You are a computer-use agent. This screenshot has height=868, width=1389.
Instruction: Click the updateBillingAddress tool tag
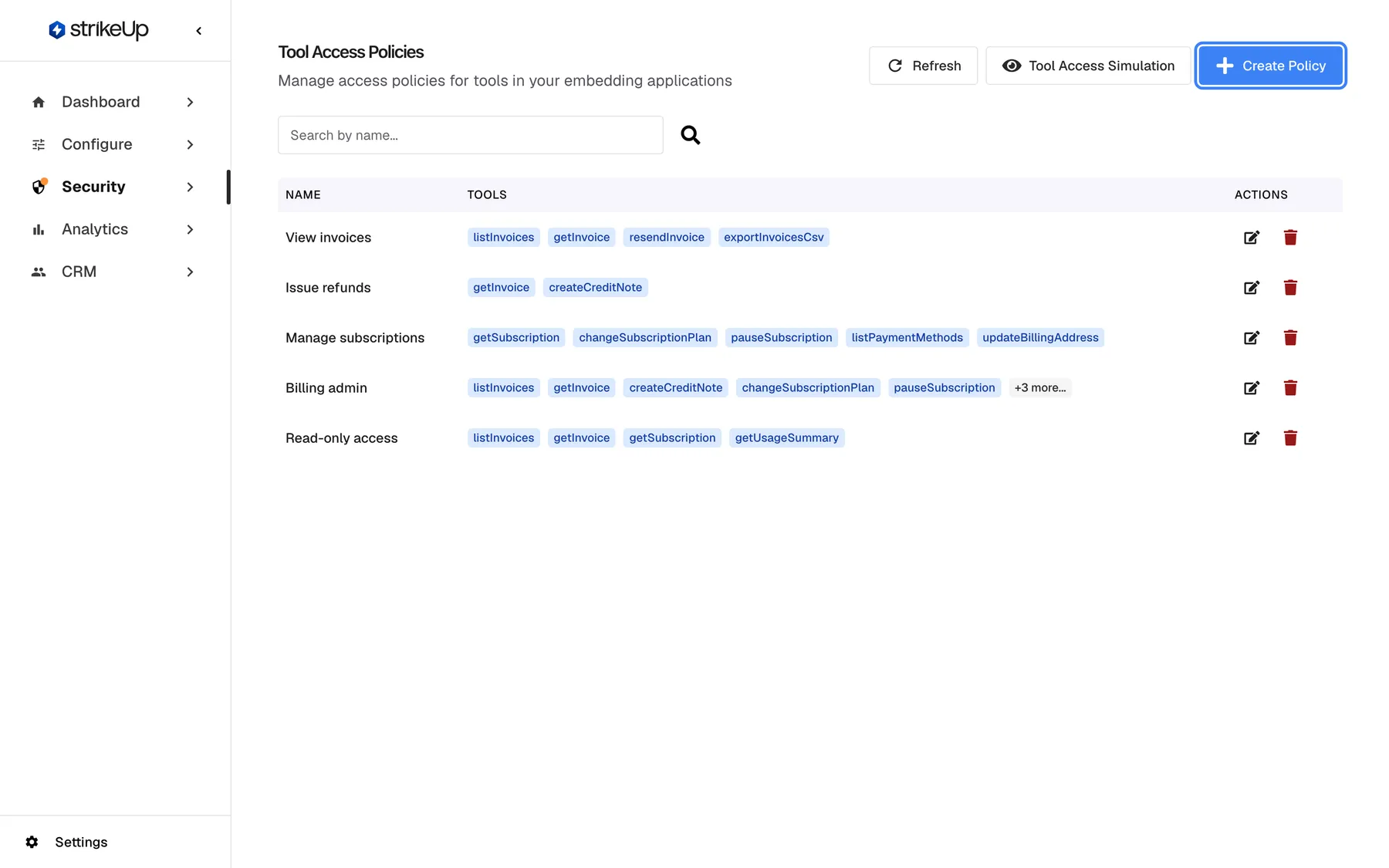(1040, 338)
